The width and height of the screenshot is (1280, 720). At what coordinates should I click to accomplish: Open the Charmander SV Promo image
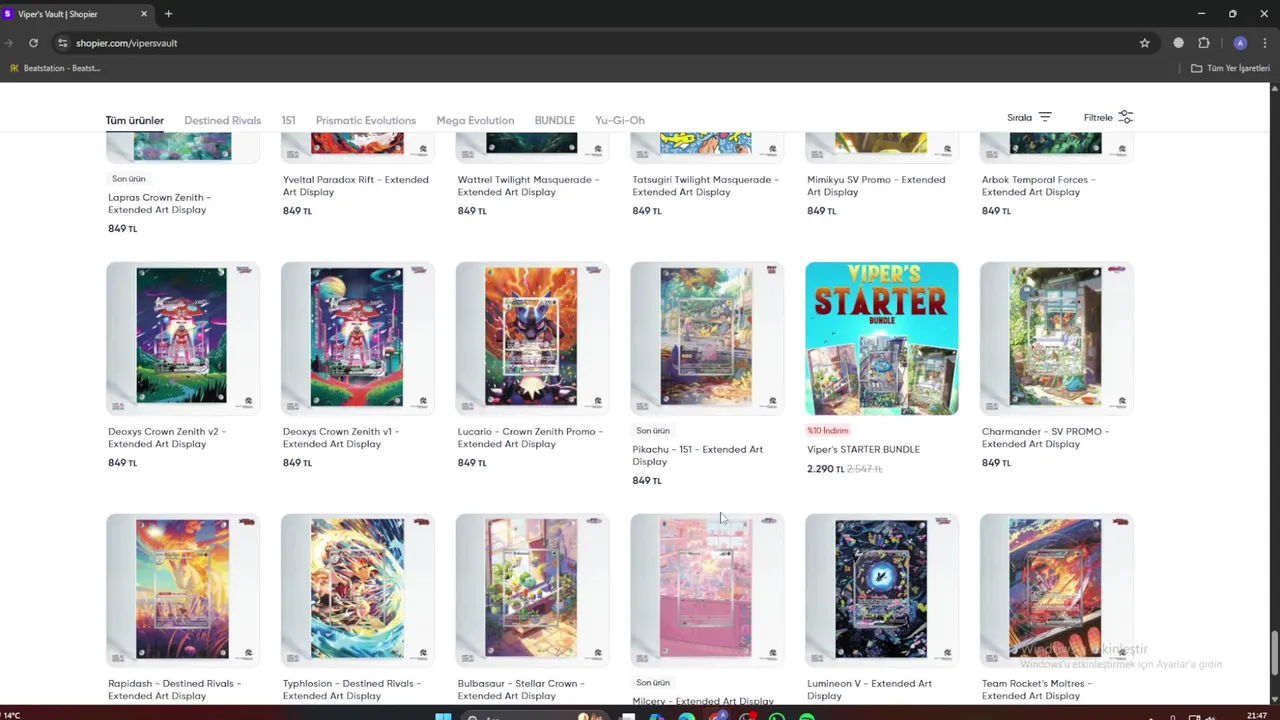pos(1056,338)
